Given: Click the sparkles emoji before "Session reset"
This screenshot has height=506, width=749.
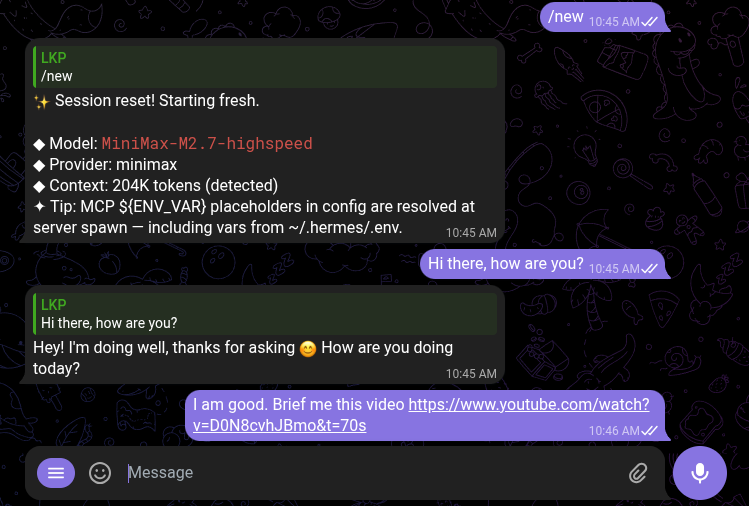Looking at the screenshot, I should click(42, 101).
